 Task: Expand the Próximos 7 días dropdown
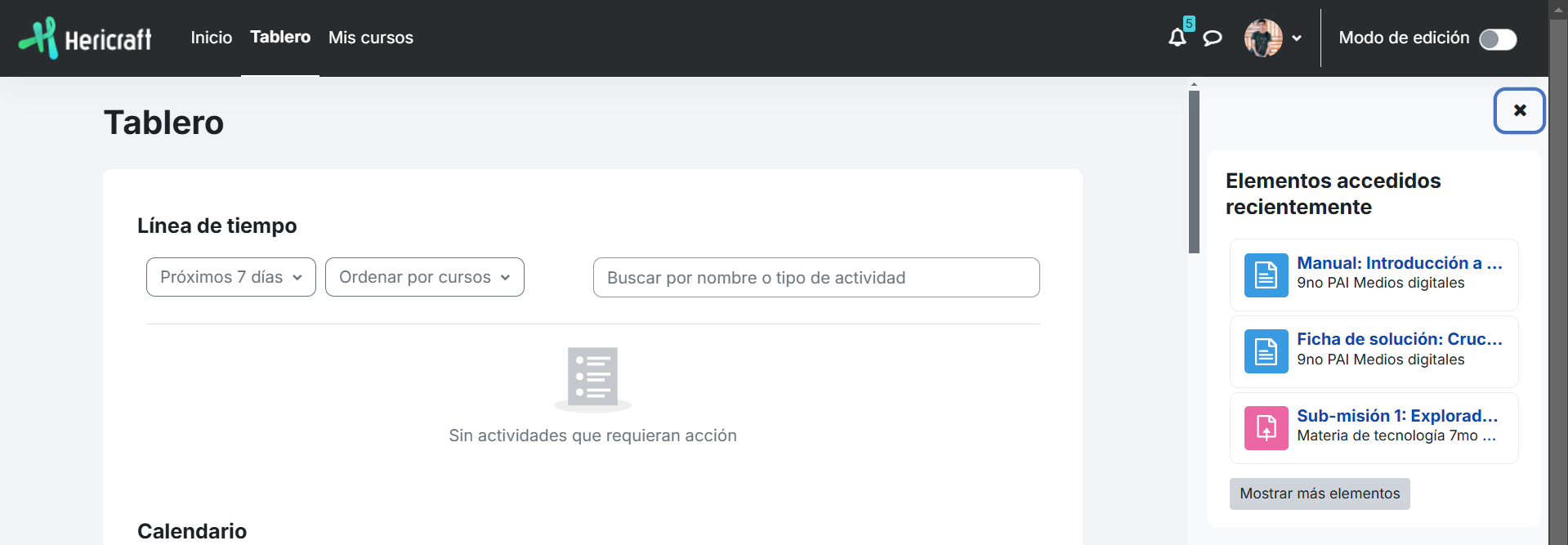click(230, 277)
